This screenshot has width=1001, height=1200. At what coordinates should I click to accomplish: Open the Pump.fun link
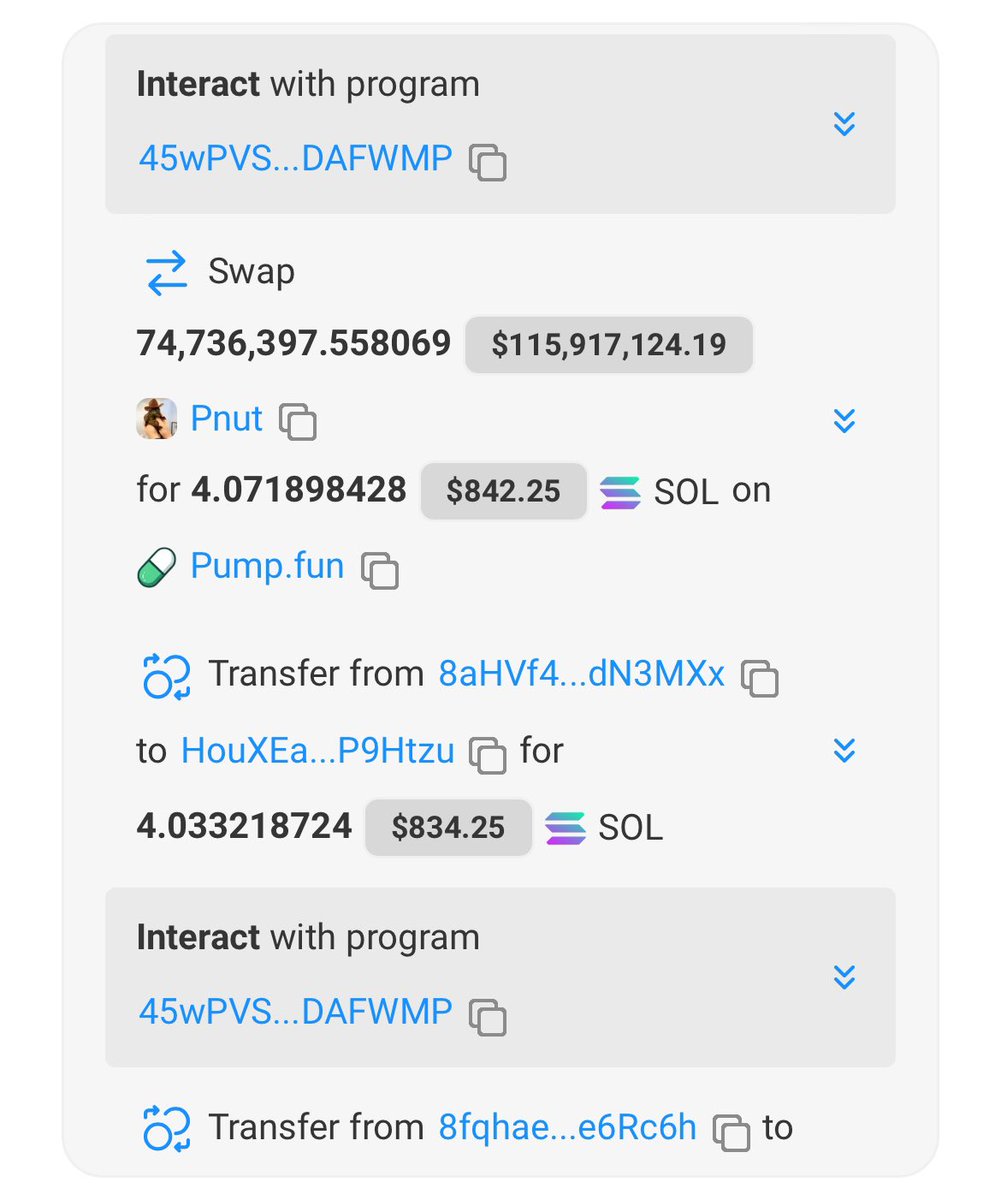coord(267,566)
